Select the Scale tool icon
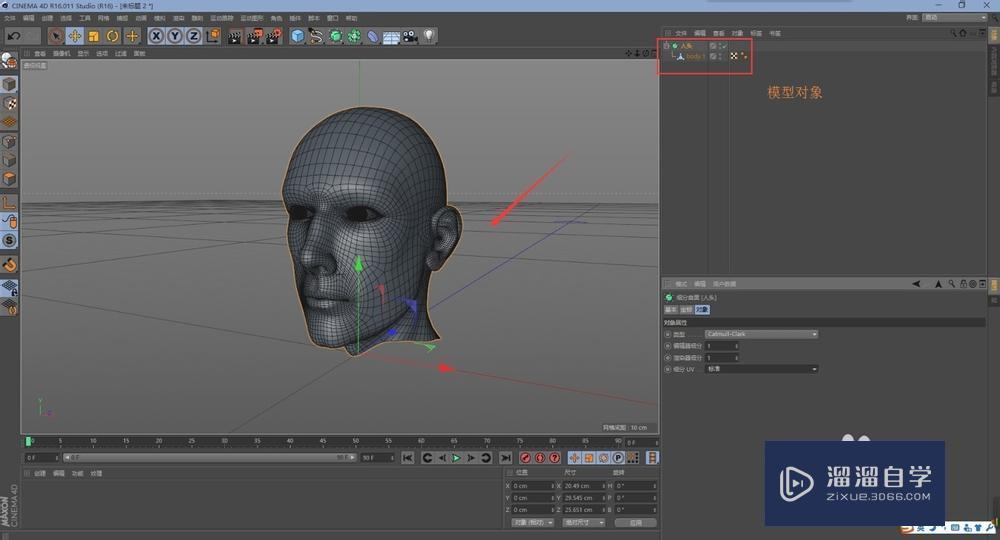The width and height of the screenshot is (1000, 540). click(x=94, y=36)
